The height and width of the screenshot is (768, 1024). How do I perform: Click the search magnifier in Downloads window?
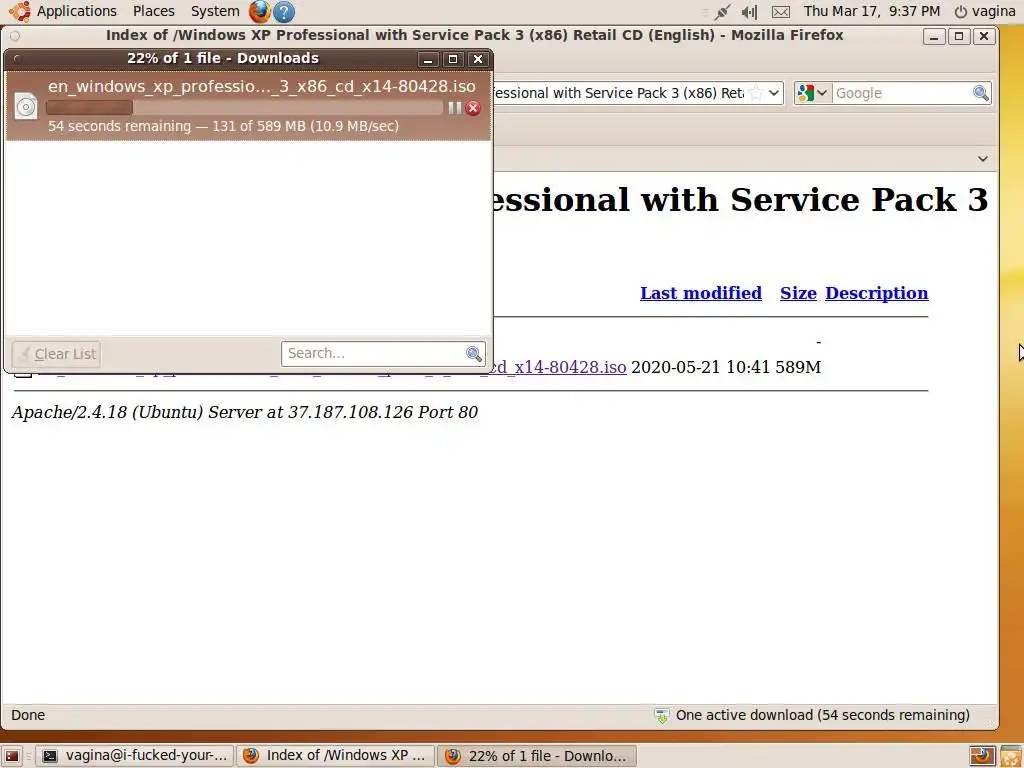point(473,354)
